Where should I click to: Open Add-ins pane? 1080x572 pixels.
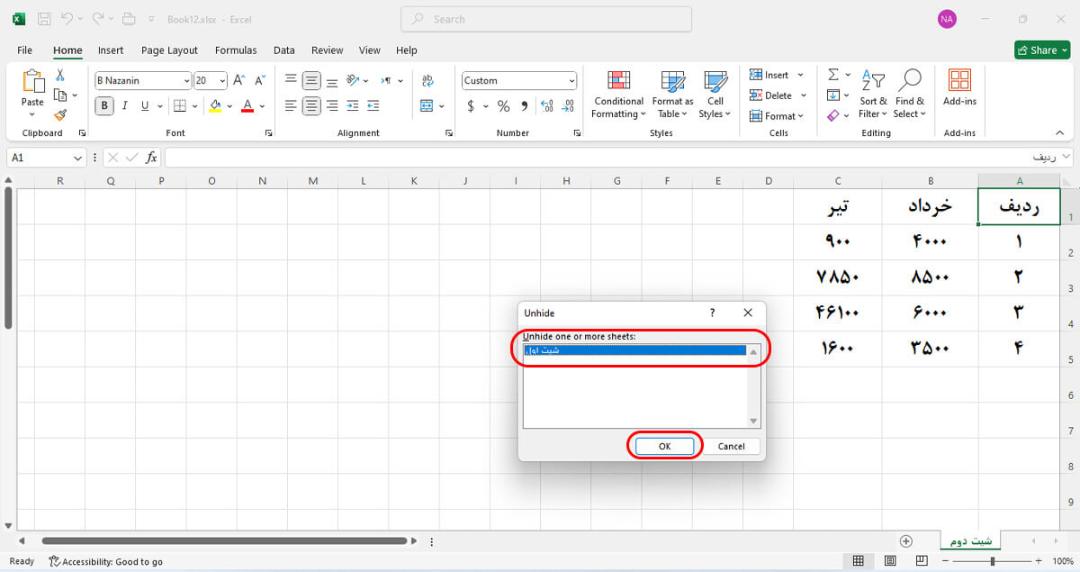[x=959, y=88]
